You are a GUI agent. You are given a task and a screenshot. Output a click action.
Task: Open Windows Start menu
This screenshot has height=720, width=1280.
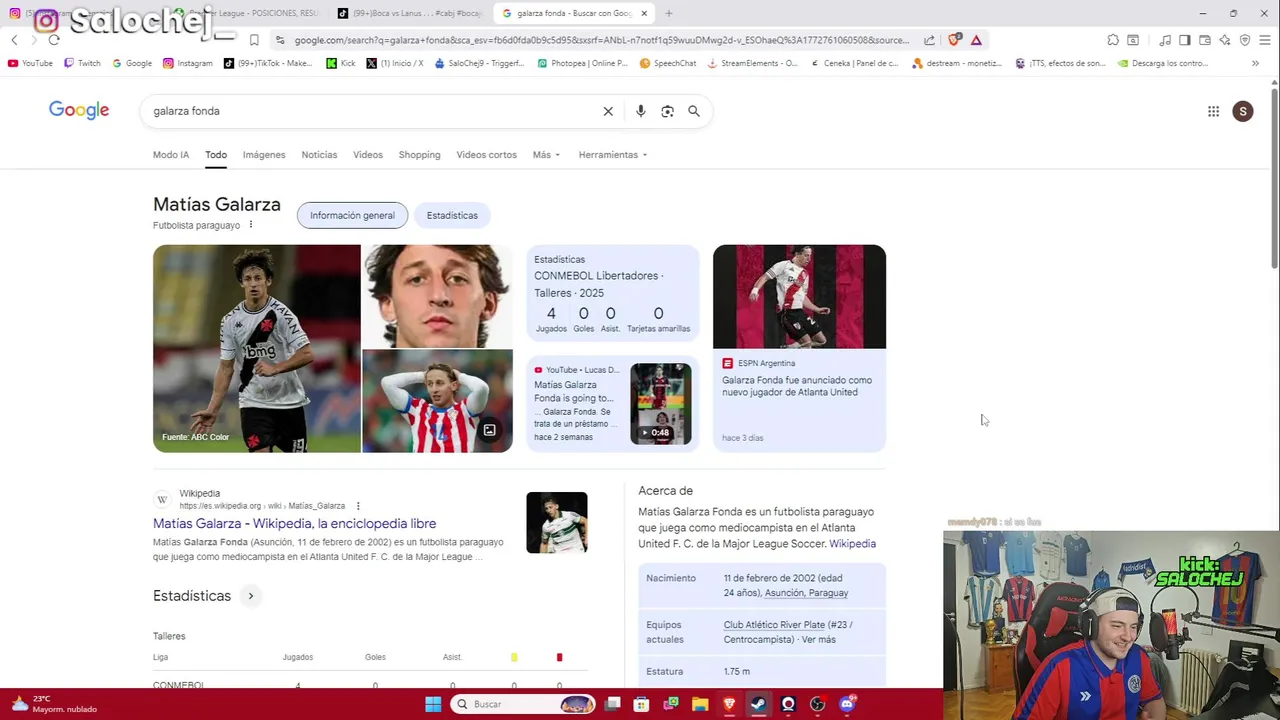tap(433, 704)
